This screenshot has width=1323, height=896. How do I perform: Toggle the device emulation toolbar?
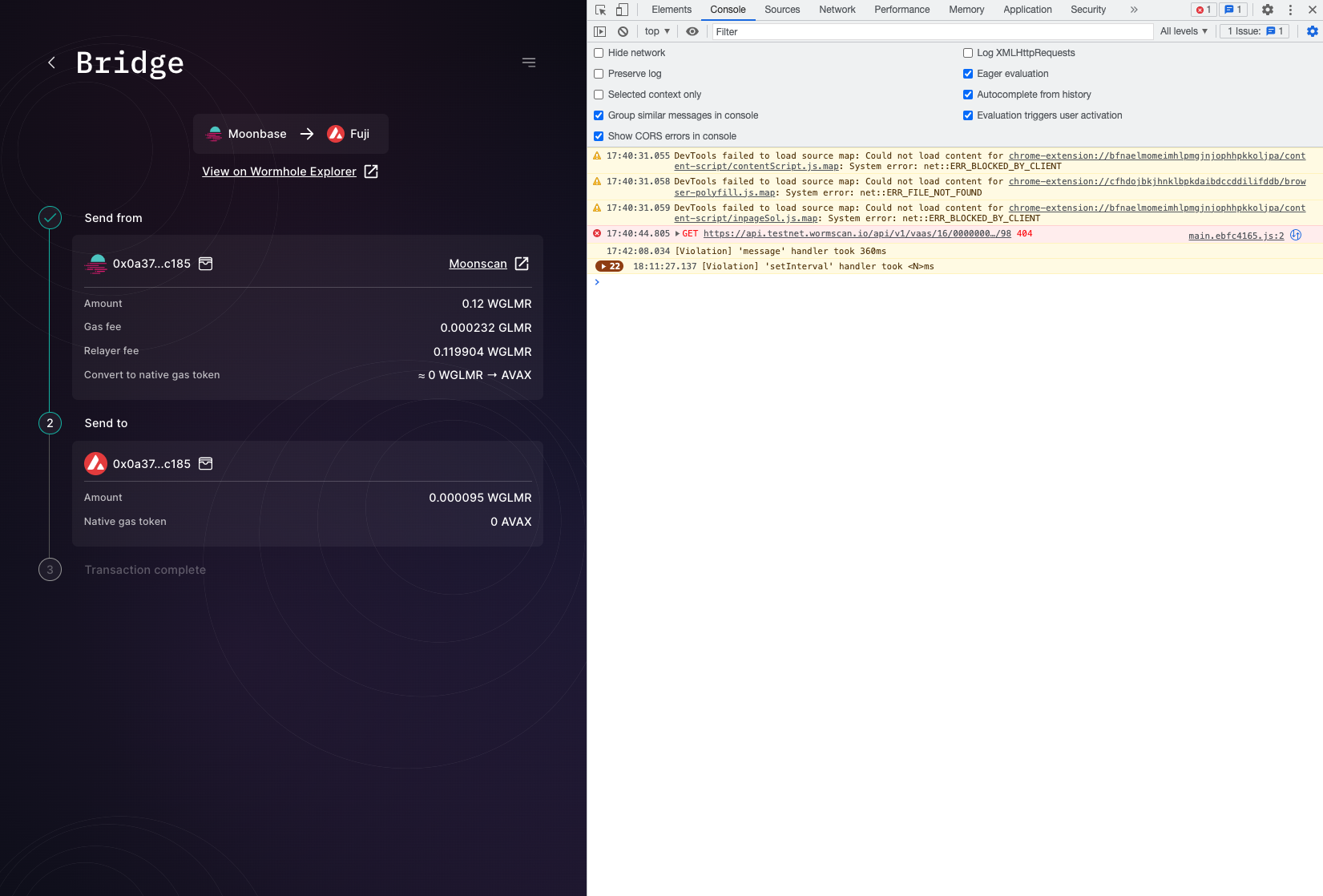point(623,10)
